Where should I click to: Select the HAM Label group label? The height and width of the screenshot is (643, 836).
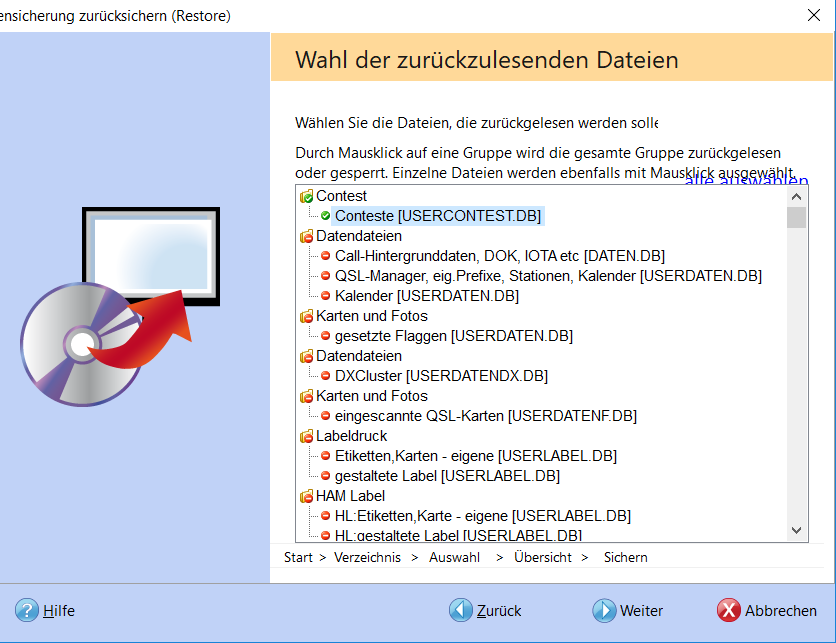coord(350,496)
